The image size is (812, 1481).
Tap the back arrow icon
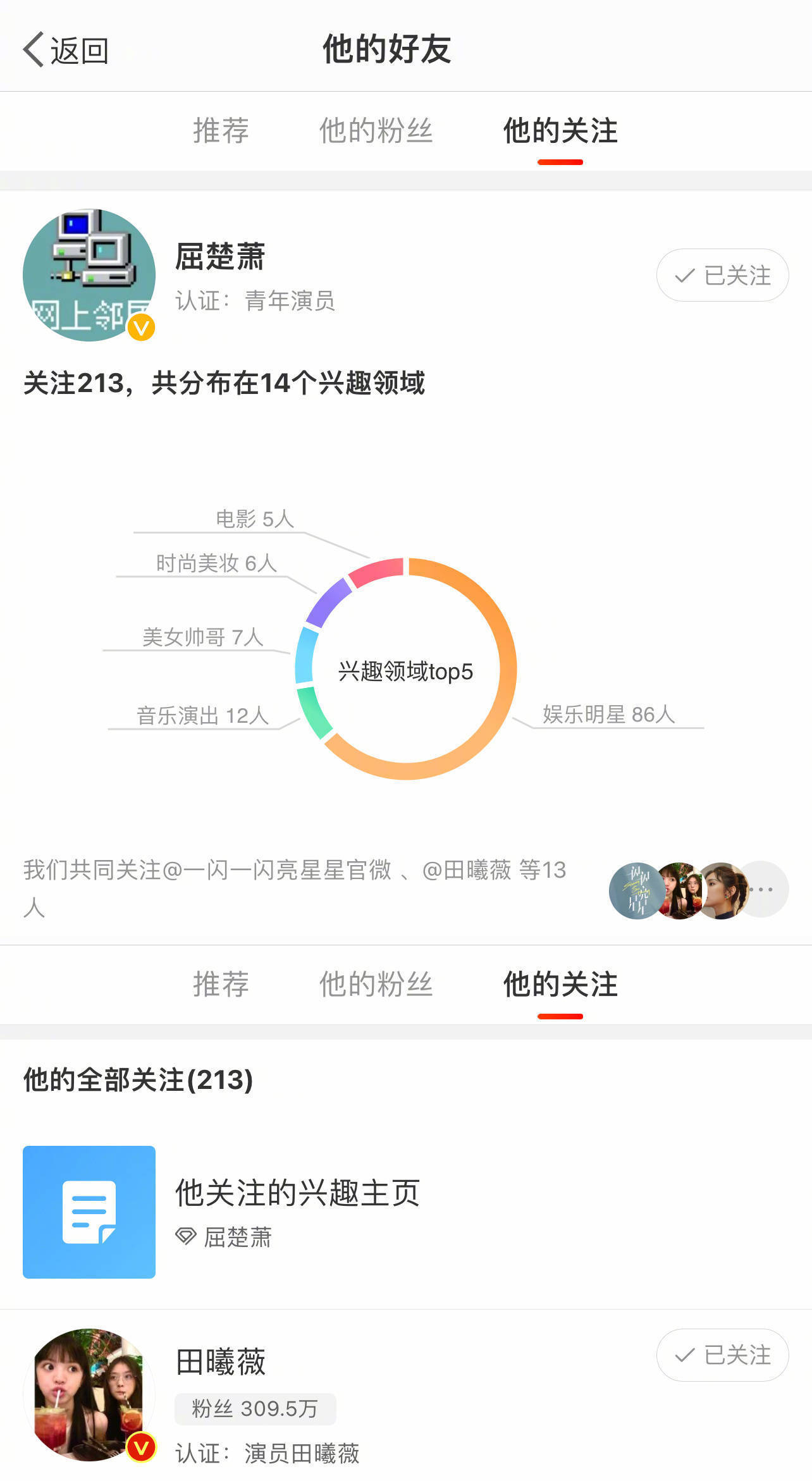(x=35, y=49)
